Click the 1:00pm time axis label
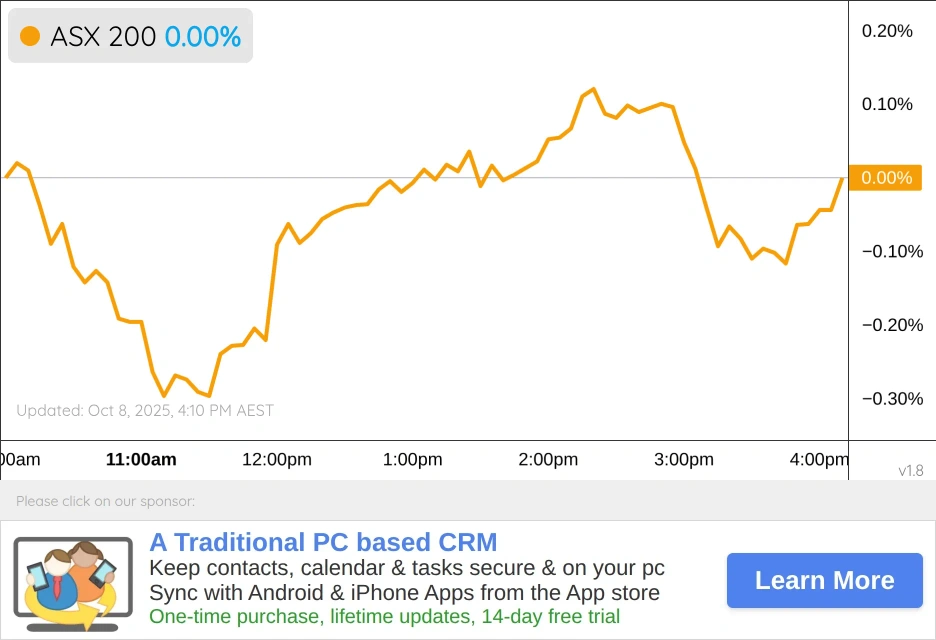Viewport: 936px width, 640px height. click(413, 460)
